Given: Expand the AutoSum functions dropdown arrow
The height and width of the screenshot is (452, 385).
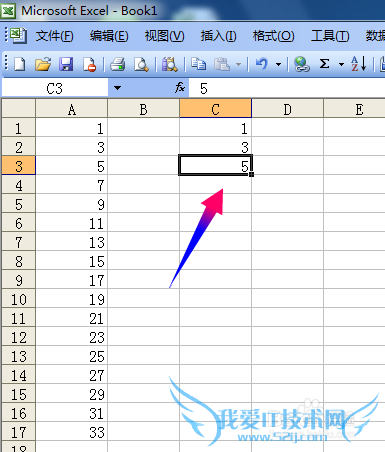Looking at the screenshot, I should (341, 64).
